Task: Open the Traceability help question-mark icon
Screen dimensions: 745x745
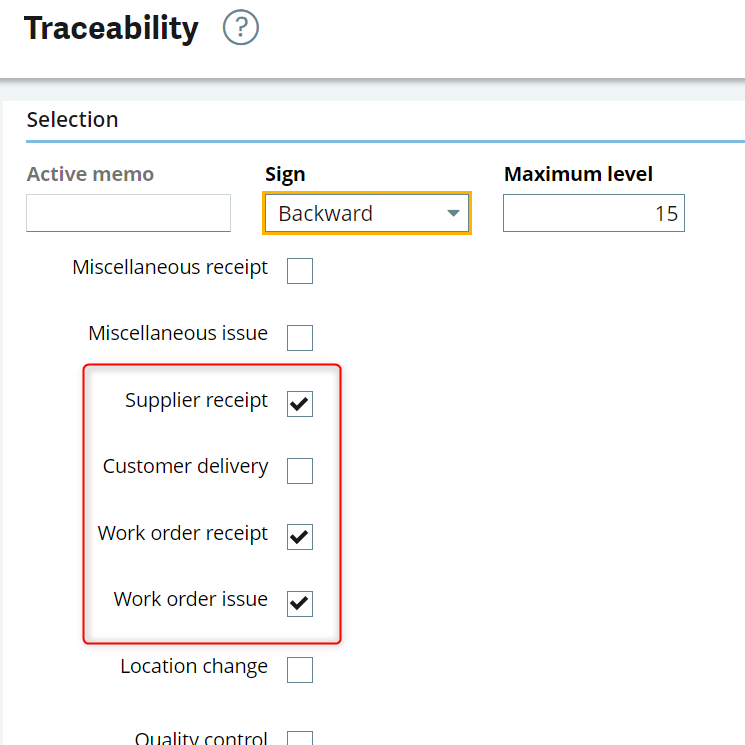Action: (241, 28)
